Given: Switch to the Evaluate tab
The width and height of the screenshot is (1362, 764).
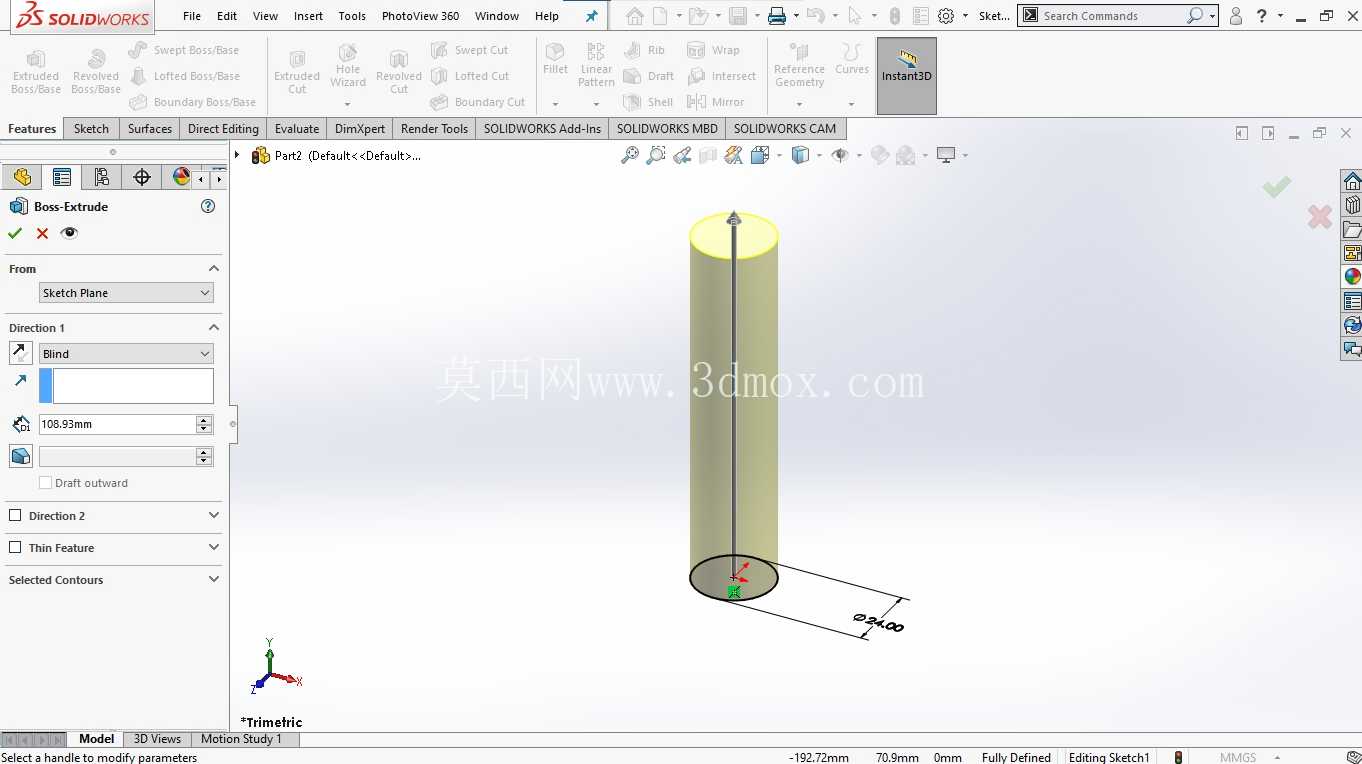Looking at the screenshot, I should click(297, 129).
